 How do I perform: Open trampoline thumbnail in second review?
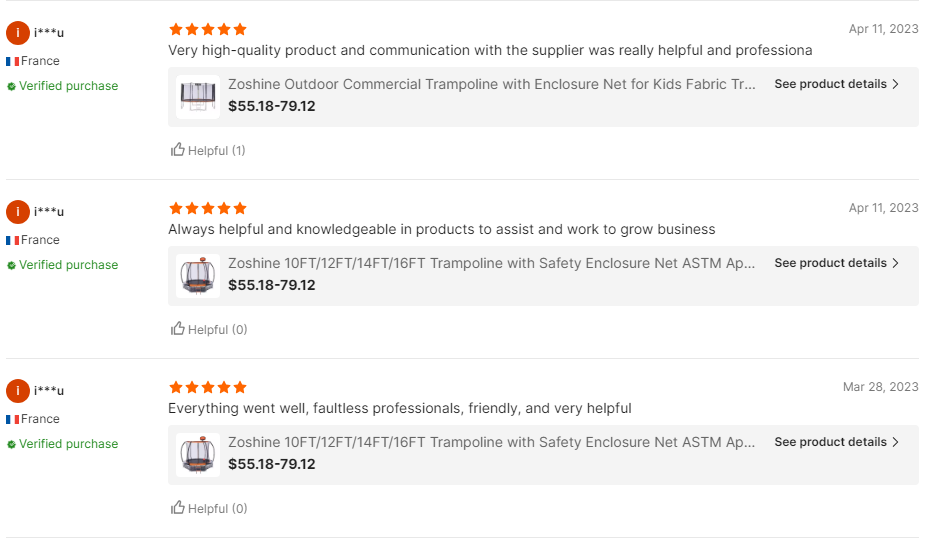click(198, 275)
